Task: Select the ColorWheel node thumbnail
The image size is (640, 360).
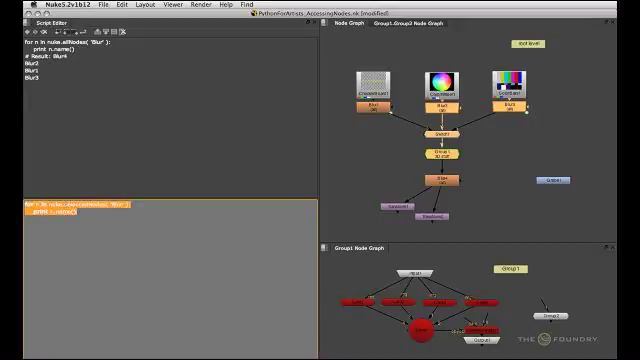Action: tap(442, 85)
